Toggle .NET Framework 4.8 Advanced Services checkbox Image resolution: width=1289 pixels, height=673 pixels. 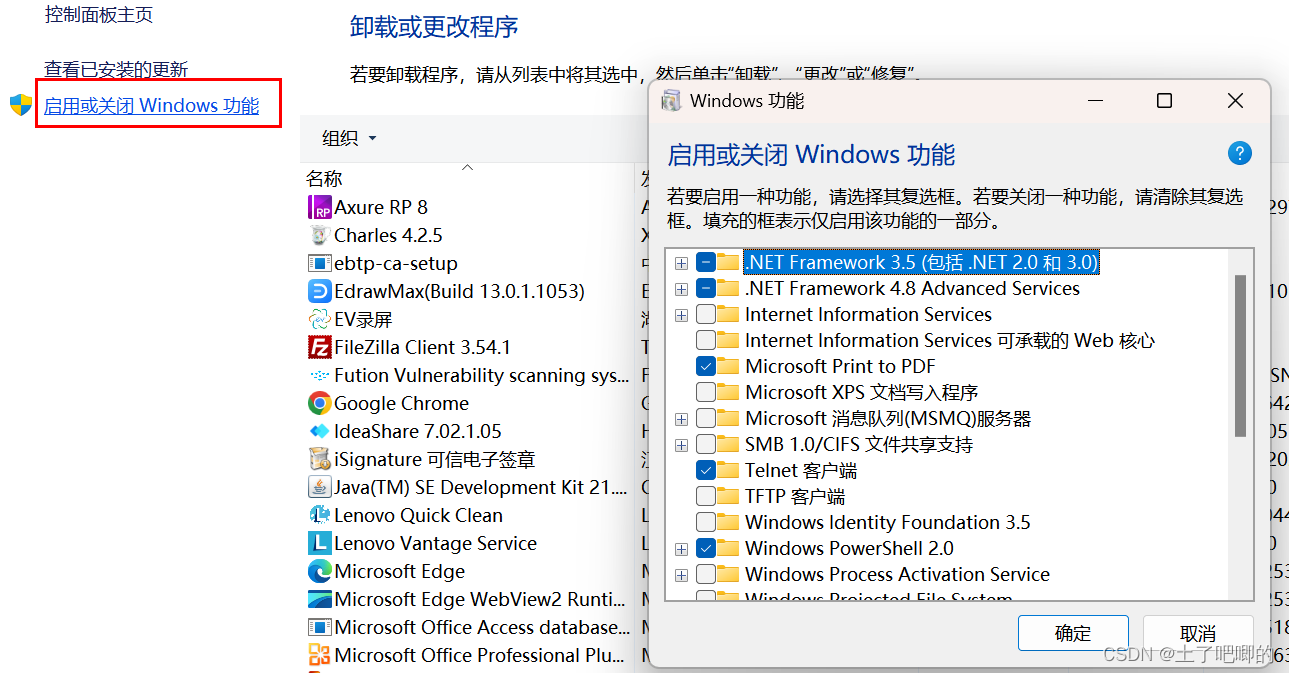point(705,288)
